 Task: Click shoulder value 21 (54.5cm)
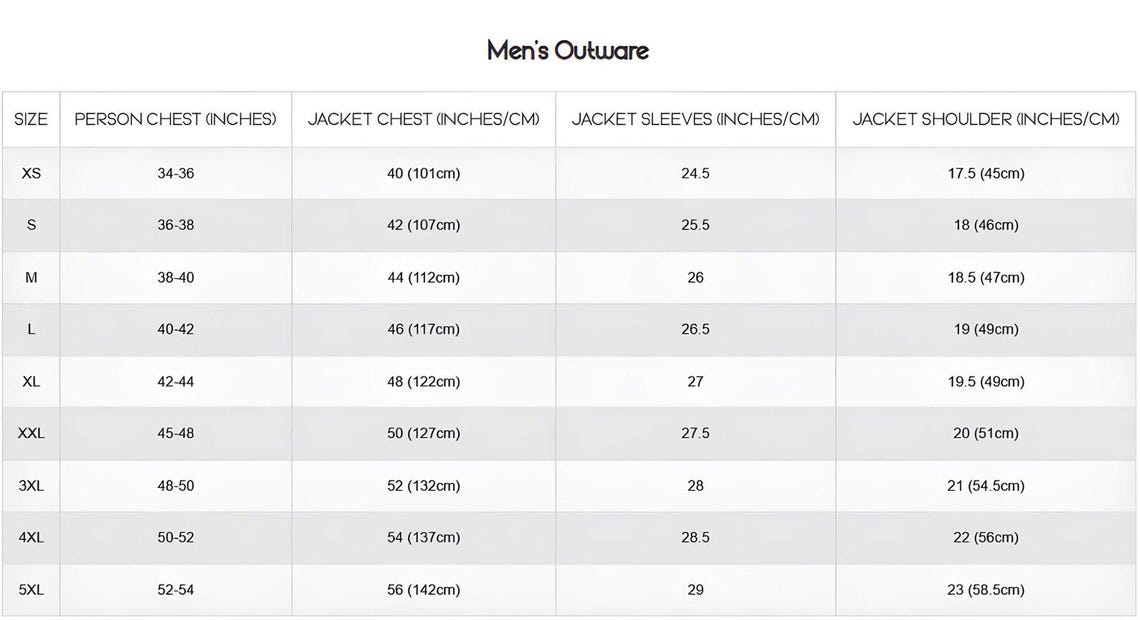(986, 486)
